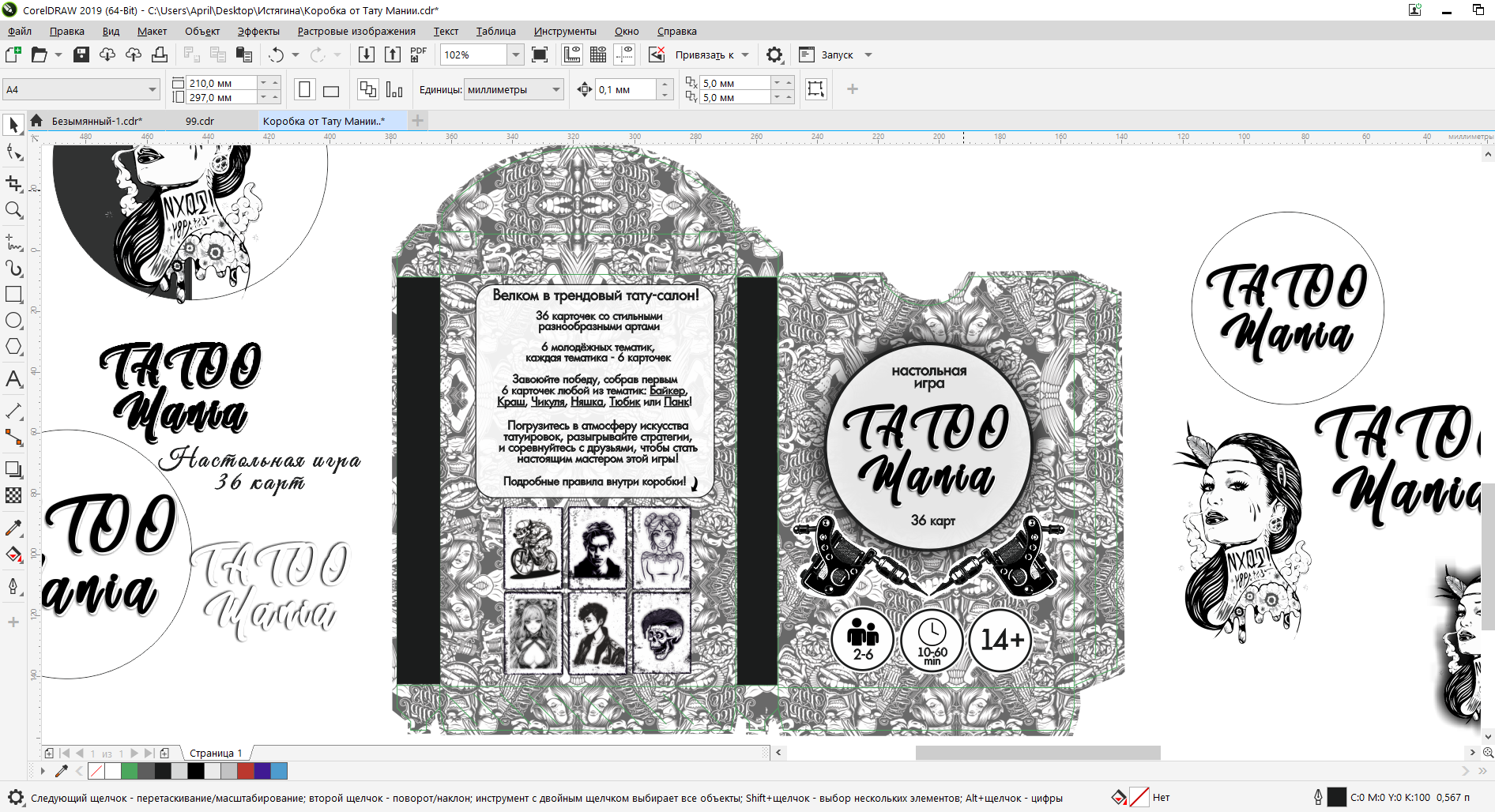Select the Crop tool
The height and width of the screenshot is (812, 1495).
(x=13, y=183)
